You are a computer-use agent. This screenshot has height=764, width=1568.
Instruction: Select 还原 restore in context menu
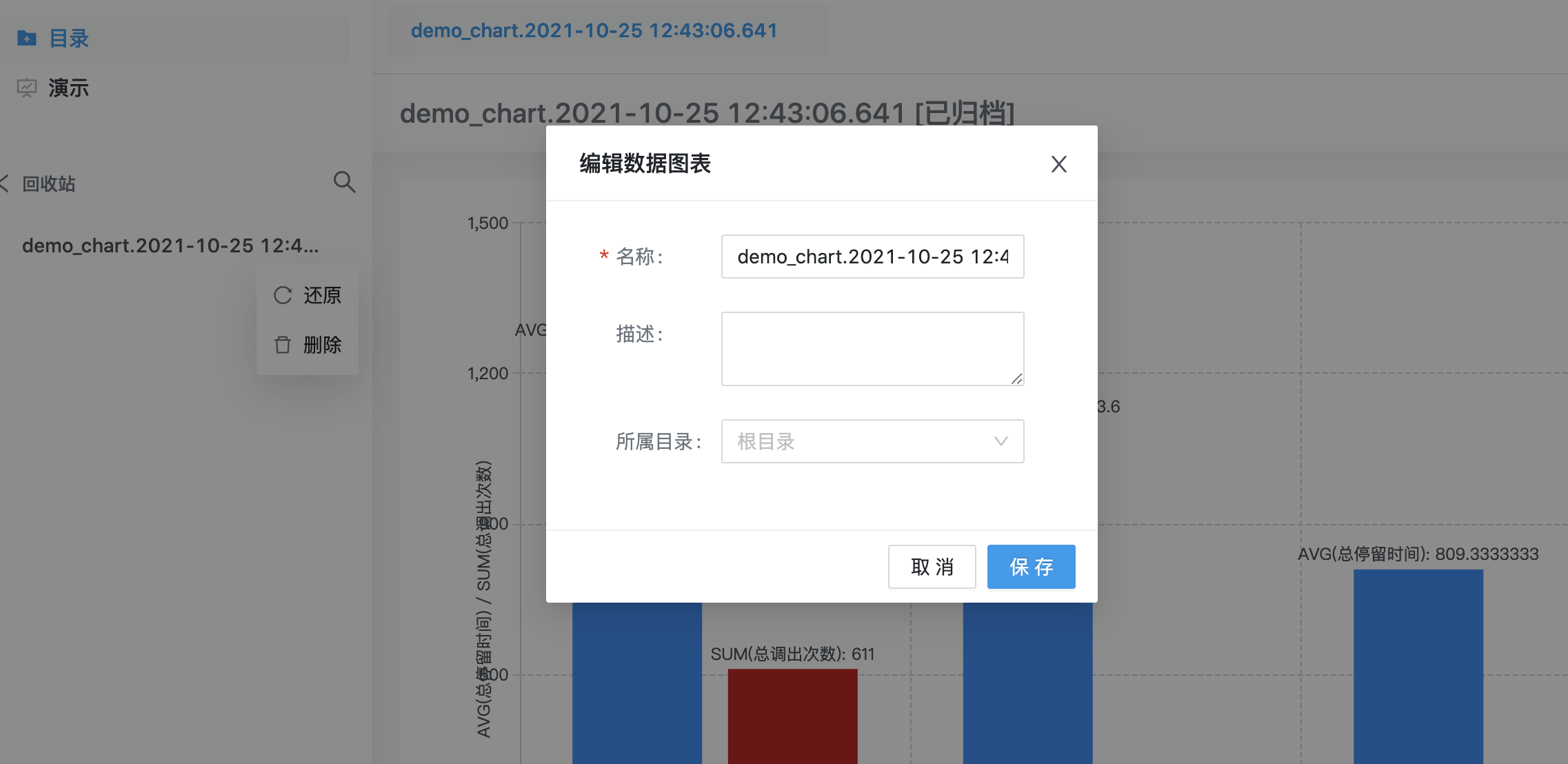coord(308,295)
